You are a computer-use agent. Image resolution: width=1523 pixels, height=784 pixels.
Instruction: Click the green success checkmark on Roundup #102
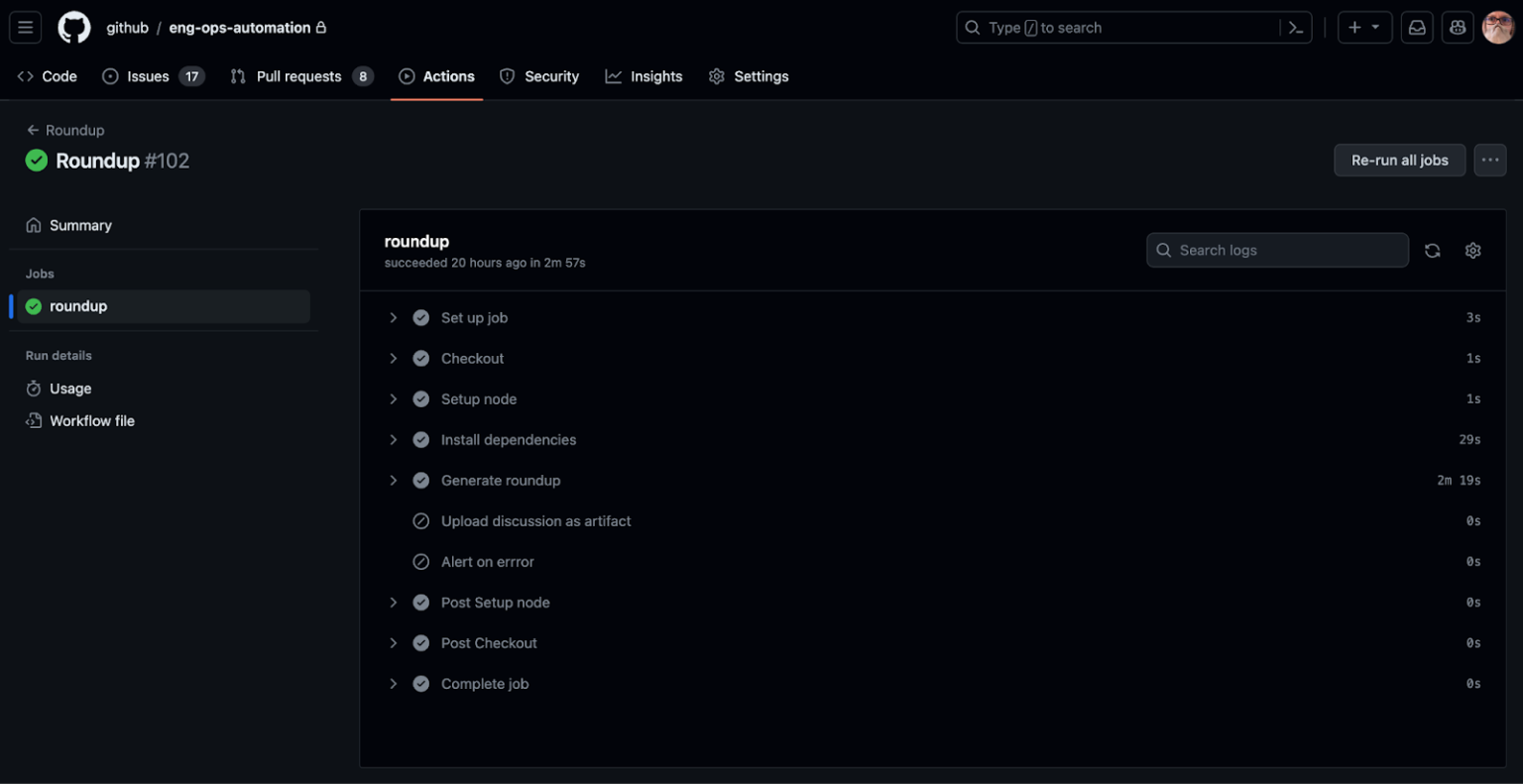36,160
